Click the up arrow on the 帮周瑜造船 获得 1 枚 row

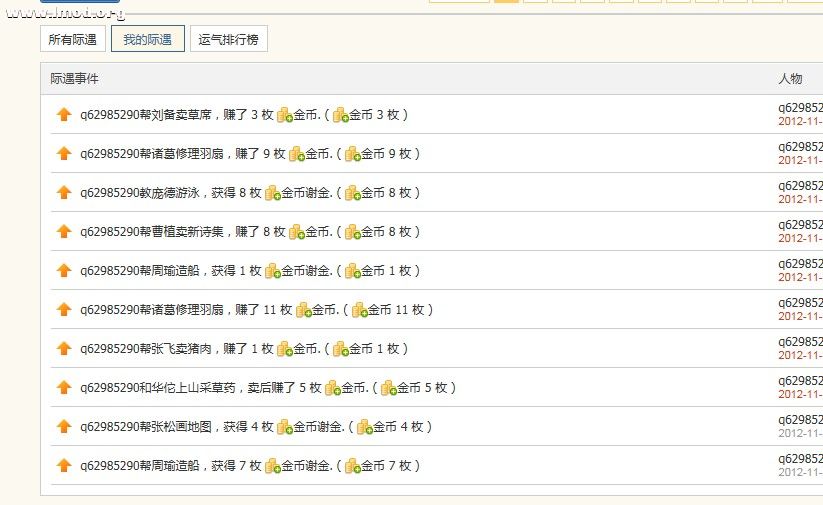pos(64,270)
